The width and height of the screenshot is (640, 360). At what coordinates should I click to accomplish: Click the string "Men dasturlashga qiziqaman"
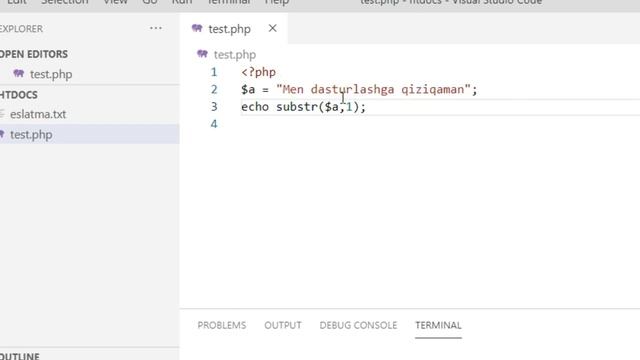tap(373, 89)
